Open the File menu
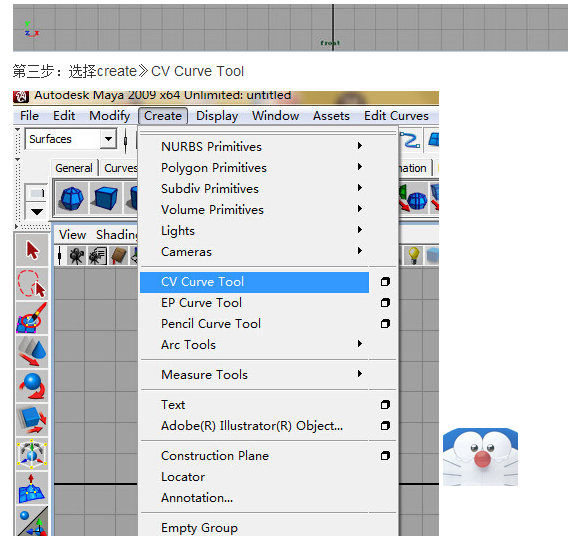568x536 pixels. pyautogui.click(x=29, y=116)
